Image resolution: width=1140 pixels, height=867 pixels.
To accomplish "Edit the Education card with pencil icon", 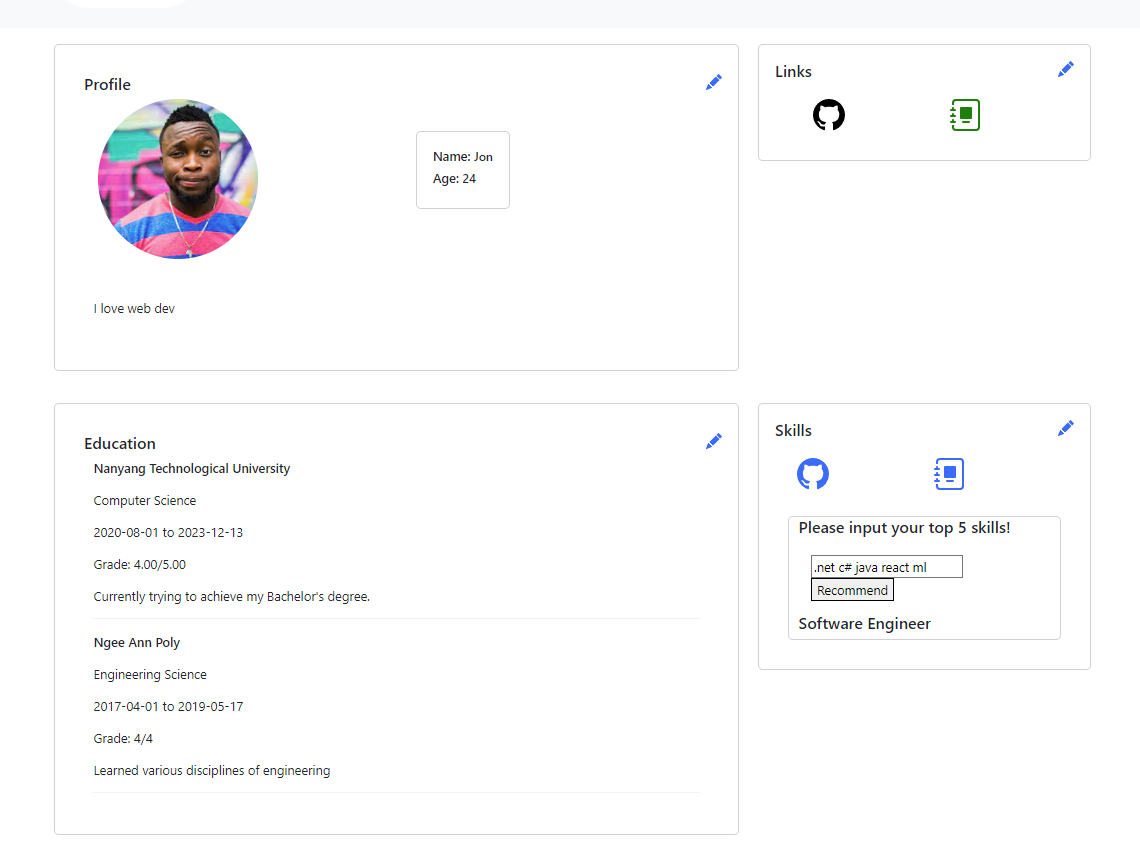I will 713,441.
